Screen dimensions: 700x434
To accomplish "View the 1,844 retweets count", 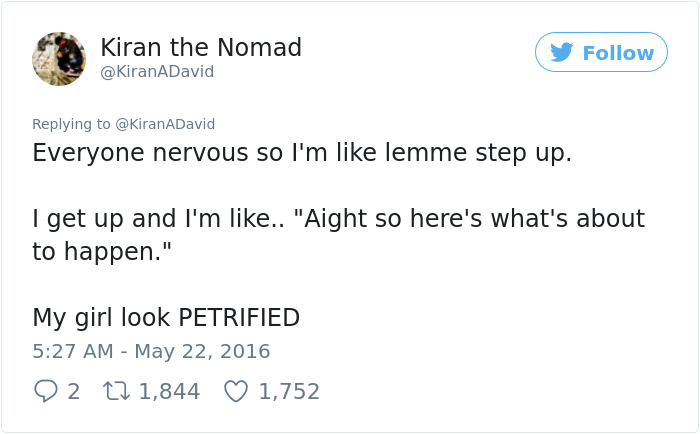I will coord(169,391).
